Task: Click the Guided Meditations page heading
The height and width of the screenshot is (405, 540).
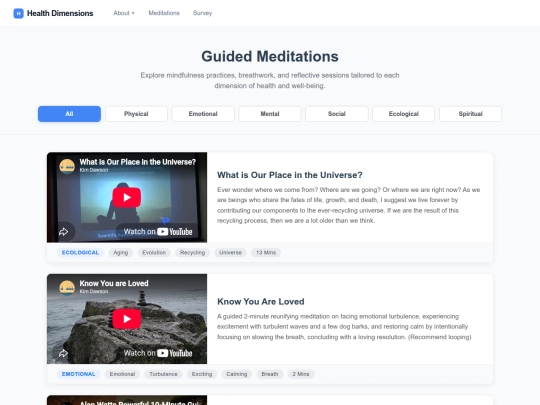Action: pos(270,56)
